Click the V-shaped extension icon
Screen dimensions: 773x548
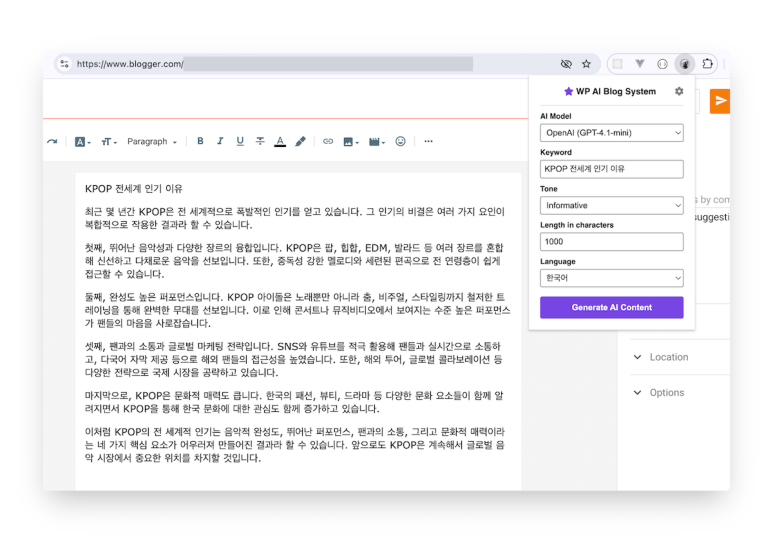tap(640, 64)
